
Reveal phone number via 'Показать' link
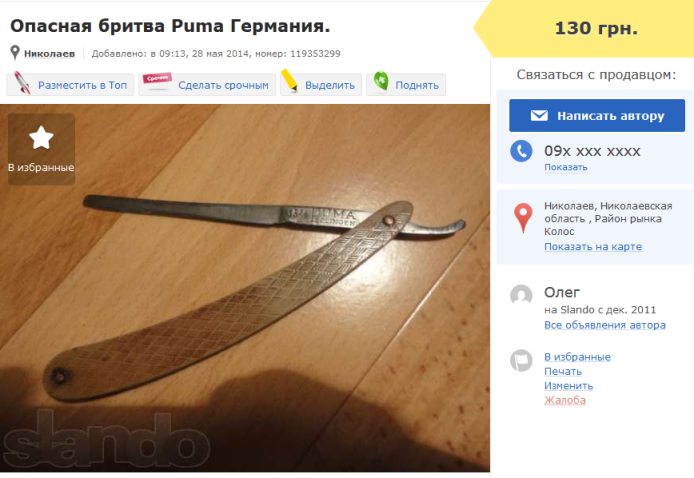[566, 167]
